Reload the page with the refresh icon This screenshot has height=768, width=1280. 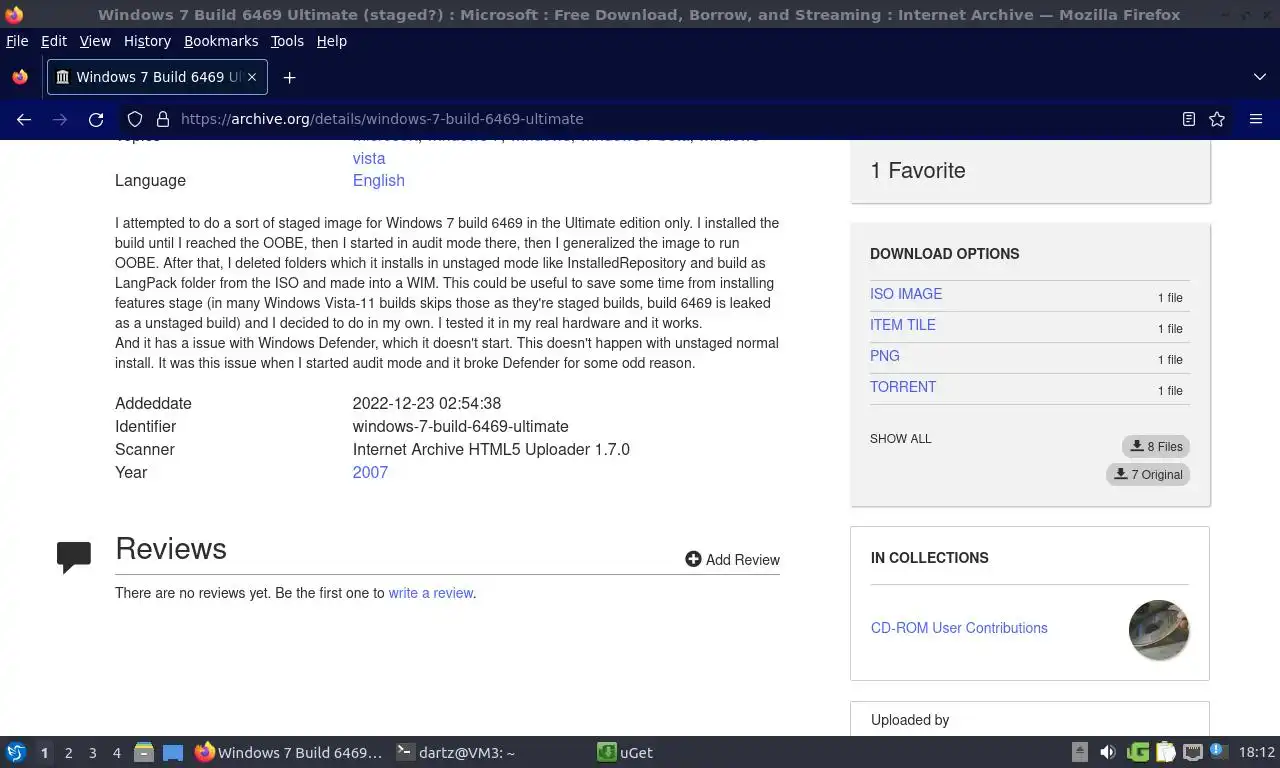[96, 119]
